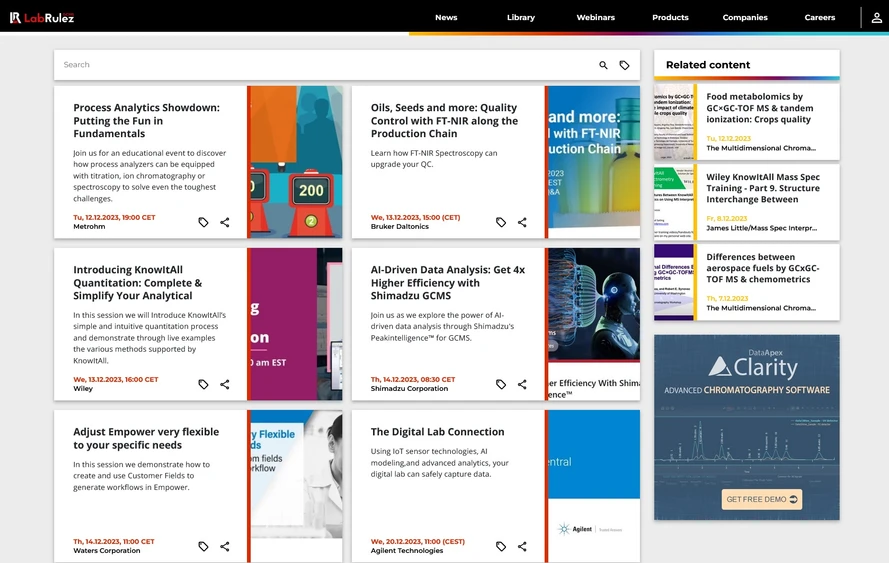Click tag icon on Process Analytics Showdown card
Viewport: 889px width, 563px height.
click(203, 222)
